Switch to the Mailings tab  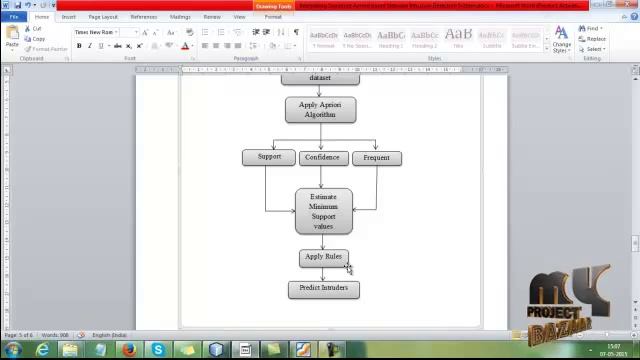[x=180, y=17]
